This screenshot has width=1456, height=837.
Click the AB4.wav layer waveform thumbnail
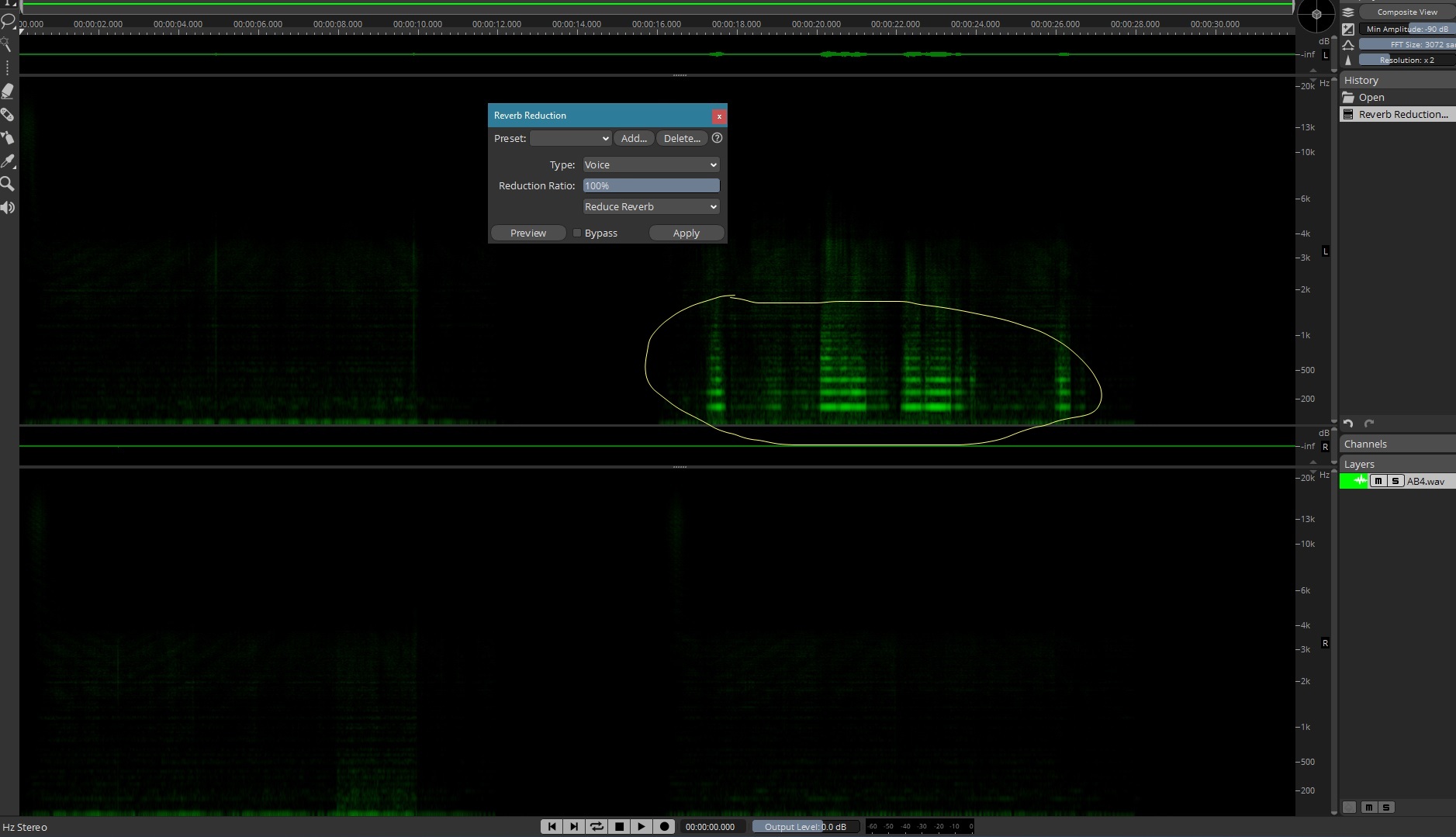coord(1354,481)
